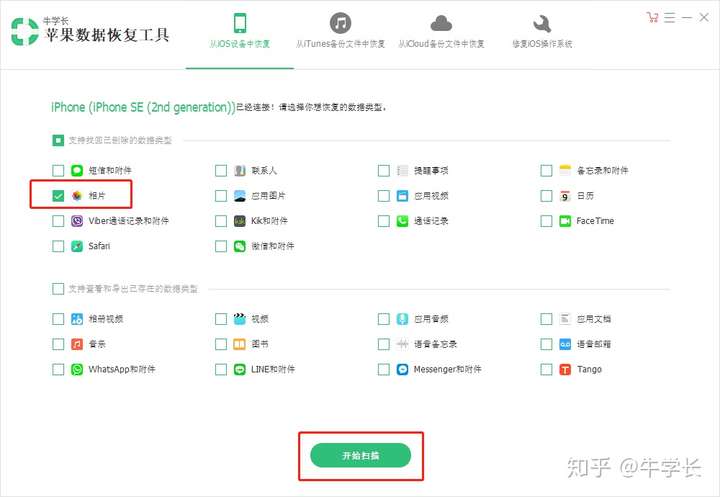Viewport: 720px width, 497px height.
Task: Click the red Music note icon beside 音乐
Action: pyautogui.click(x=77, y=344)
